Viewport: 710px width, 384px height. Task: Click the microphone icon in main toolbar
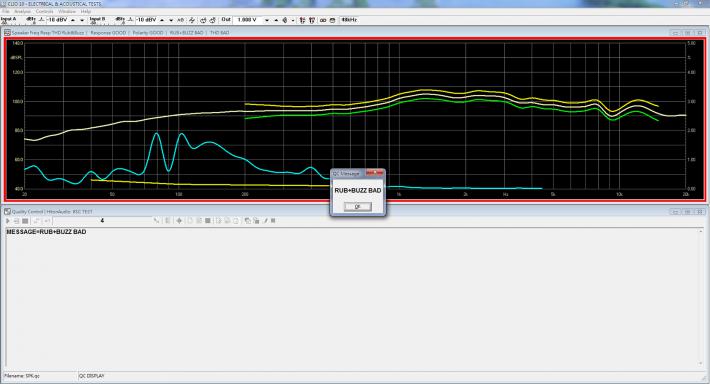coord(285,20)
